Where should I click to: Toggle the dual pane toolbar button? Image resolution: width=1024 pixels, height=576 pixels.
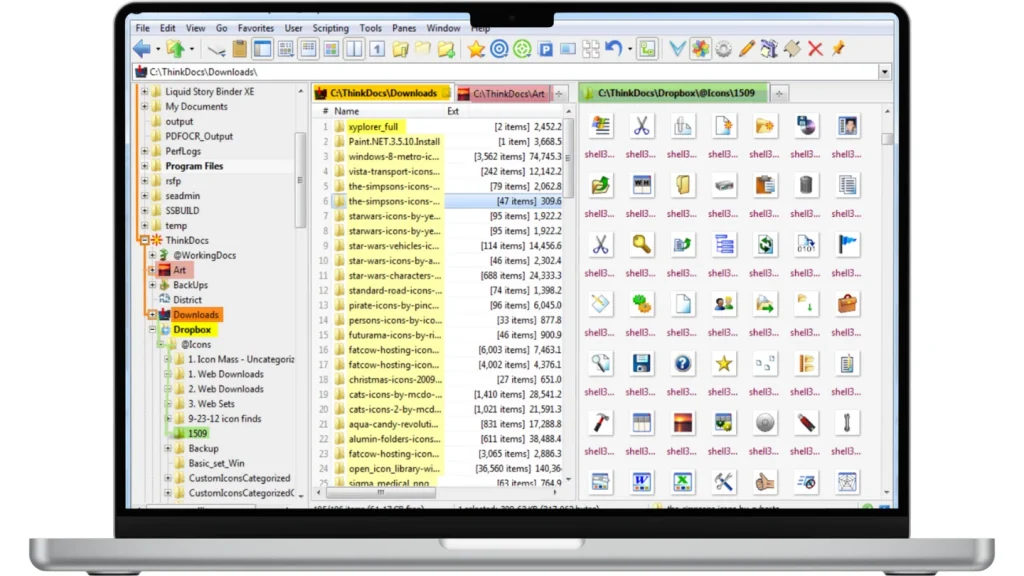(354, 49)
